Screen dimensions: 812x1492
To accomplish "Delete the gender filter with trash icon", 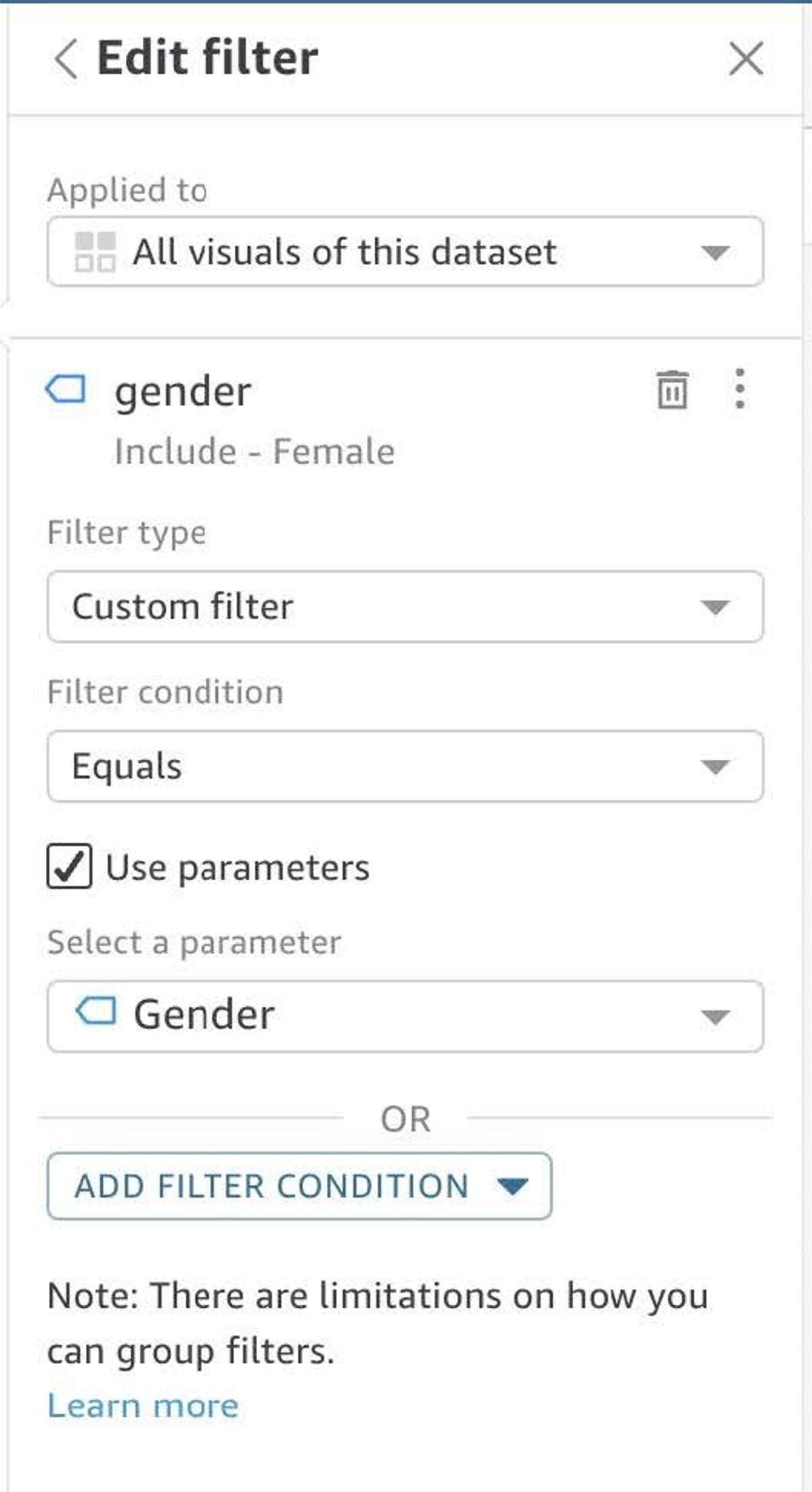I will click(672, 390).
